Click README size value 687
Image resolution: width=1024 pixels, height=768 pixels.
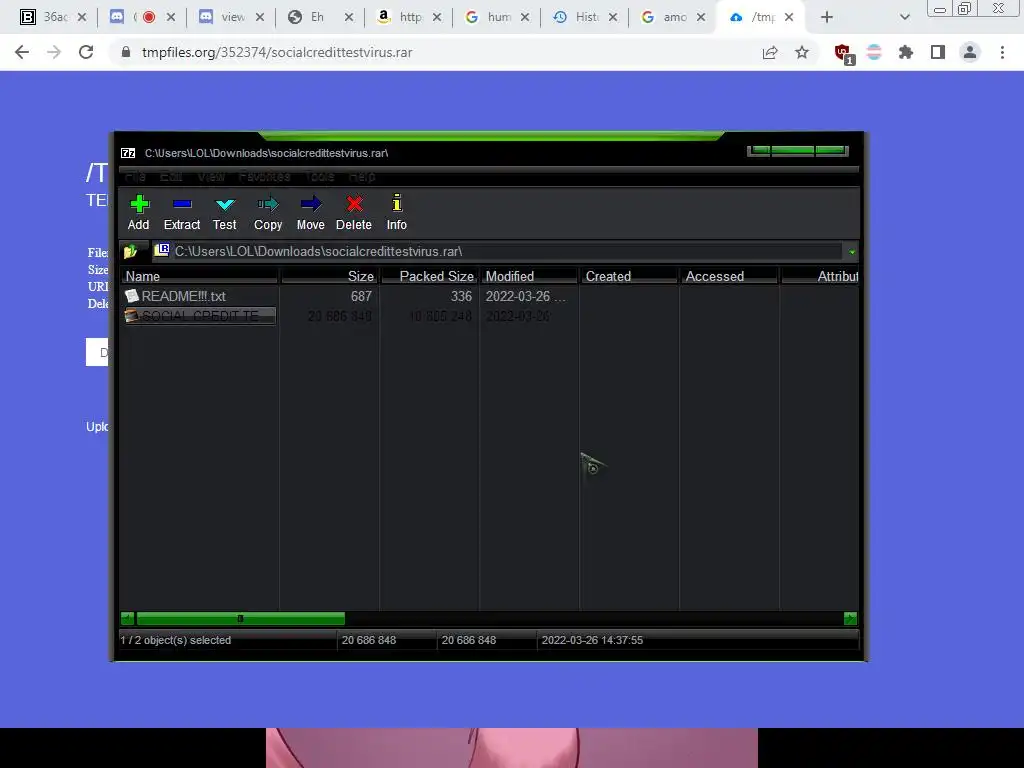point(360,296)
